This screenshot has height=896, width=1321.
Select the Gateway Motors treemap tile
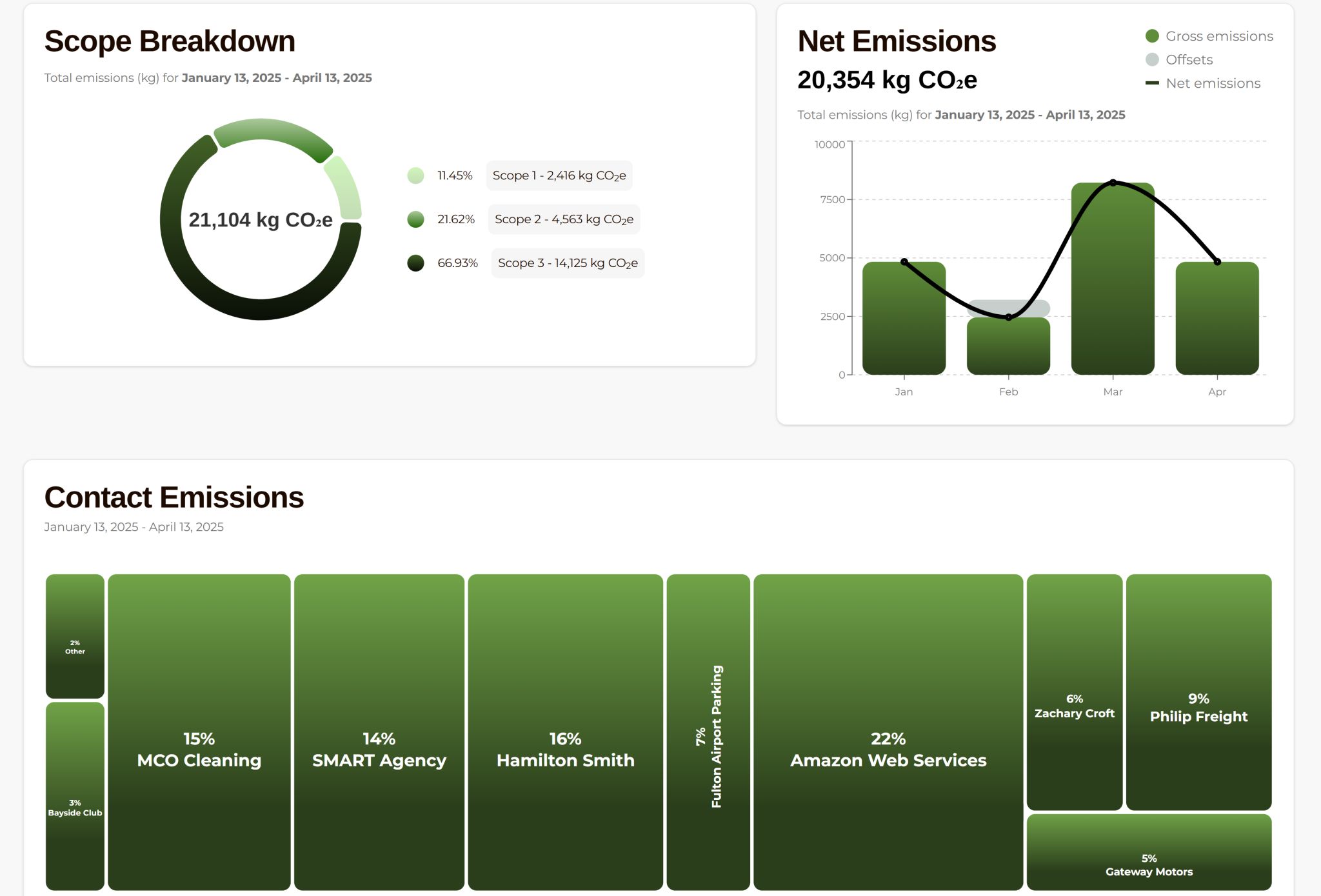click(1148, 851)
